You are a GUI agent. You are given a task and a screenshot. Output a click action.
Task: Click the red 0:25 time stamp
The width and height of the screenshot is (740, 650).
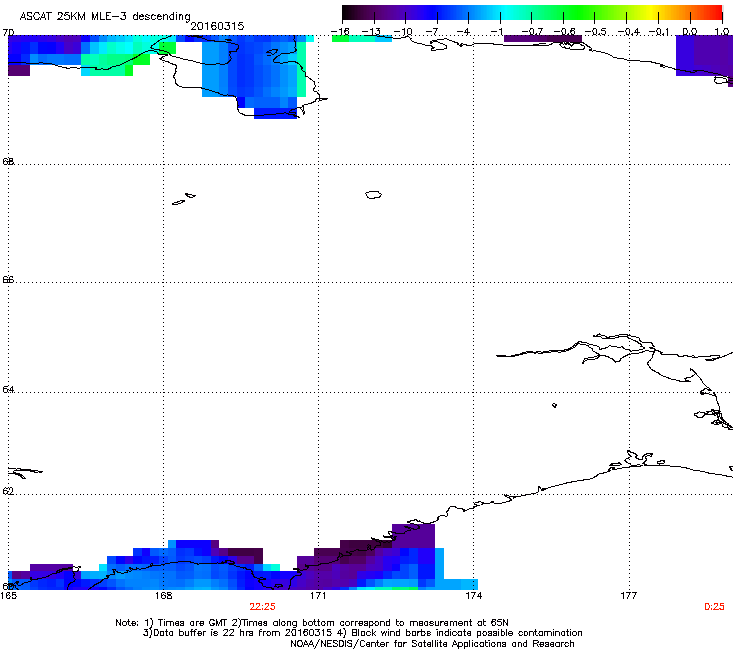(x=714, y=607)
